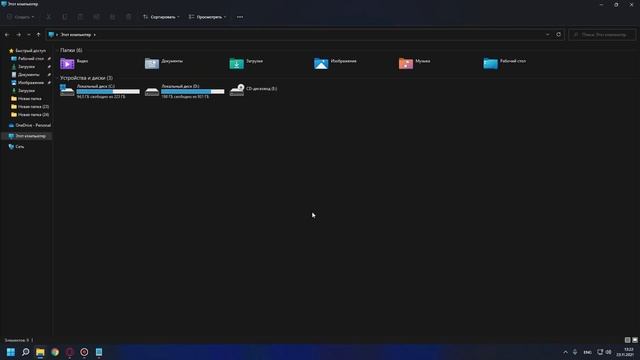Open the three-dots See more menu
Viewport: 640px width, 360px height.
(x=240, y=17)
